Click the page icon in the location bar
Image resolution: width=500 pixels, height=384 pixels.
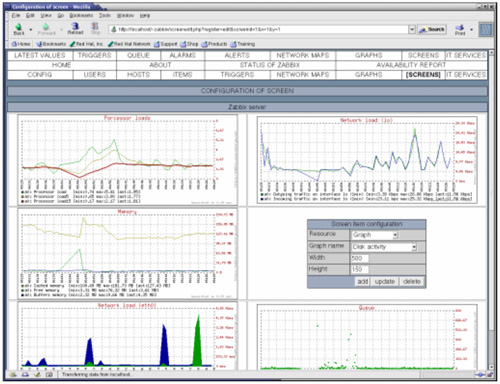coord(114,29)
